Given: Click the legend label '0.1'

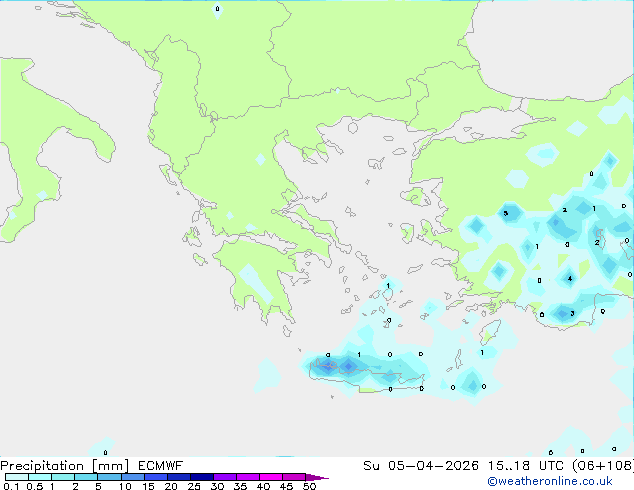Looking at the screenshot, I should 11,486.
